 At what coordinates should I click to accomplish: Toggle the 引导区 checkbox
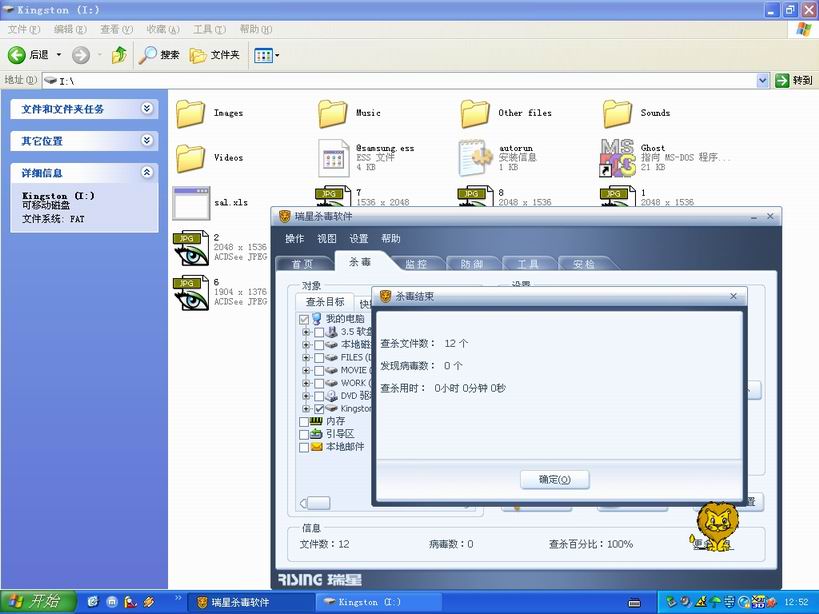[304, 434]
